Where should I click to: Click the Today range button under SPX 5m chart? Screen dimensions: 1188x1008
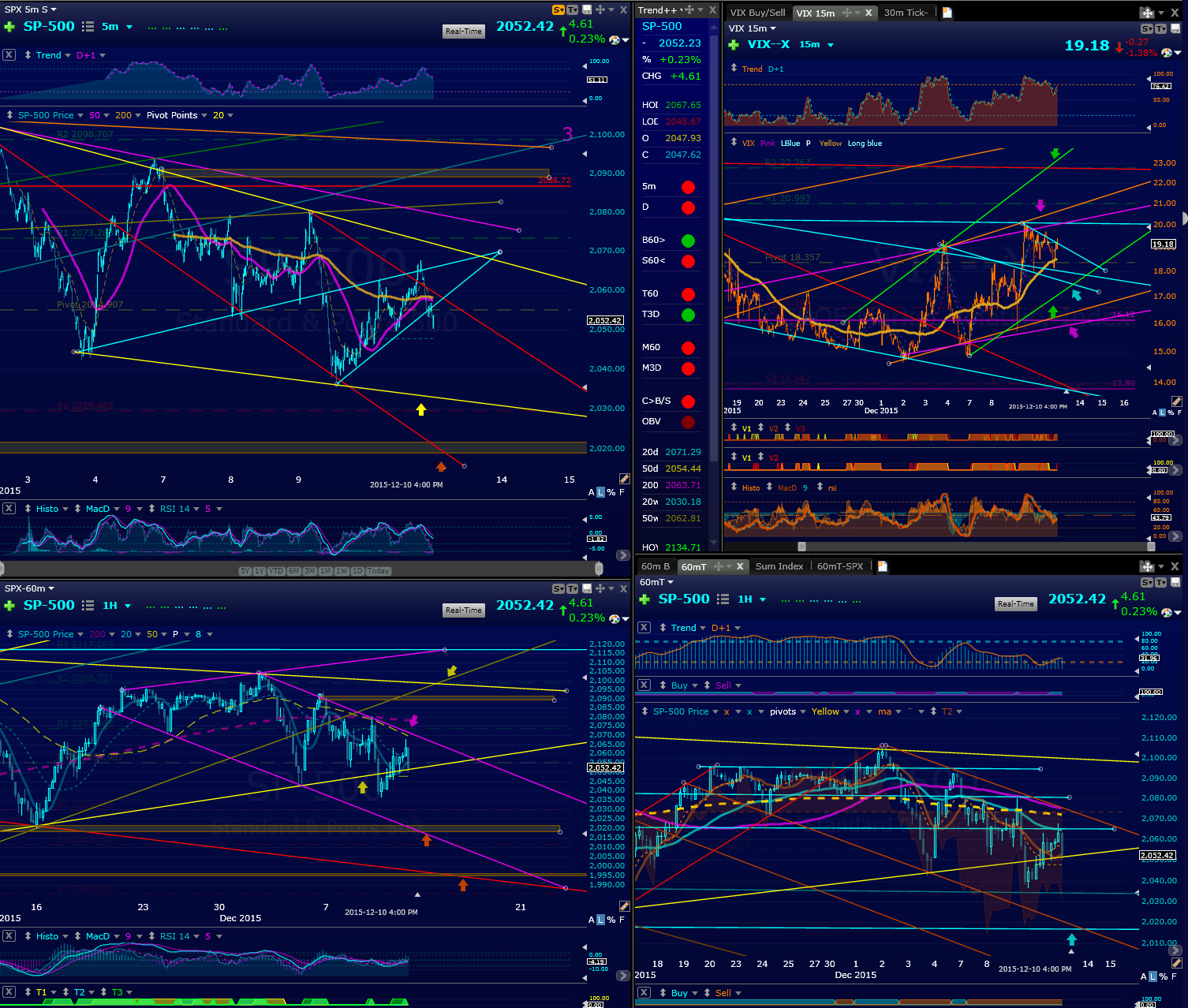click(379, 571)
